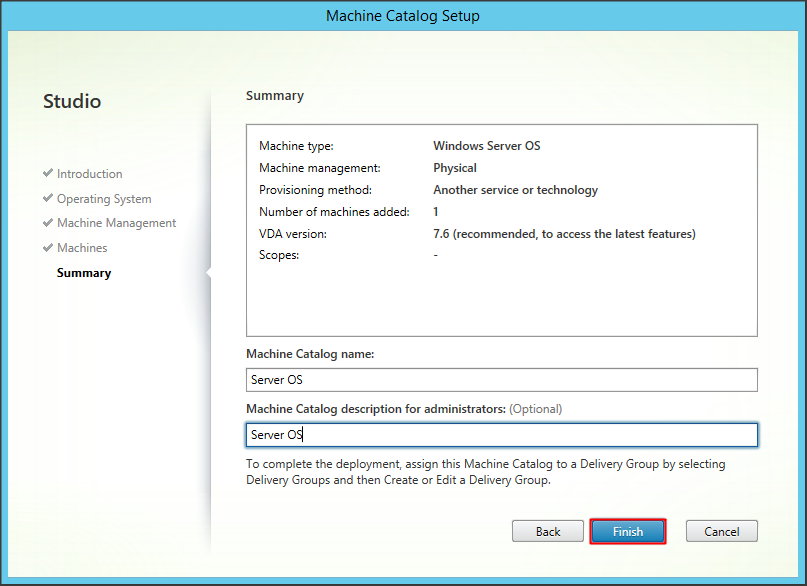This screenshot has width=807, height=586.
Task: Go to the Introduction step label
Action: (90, 174)
